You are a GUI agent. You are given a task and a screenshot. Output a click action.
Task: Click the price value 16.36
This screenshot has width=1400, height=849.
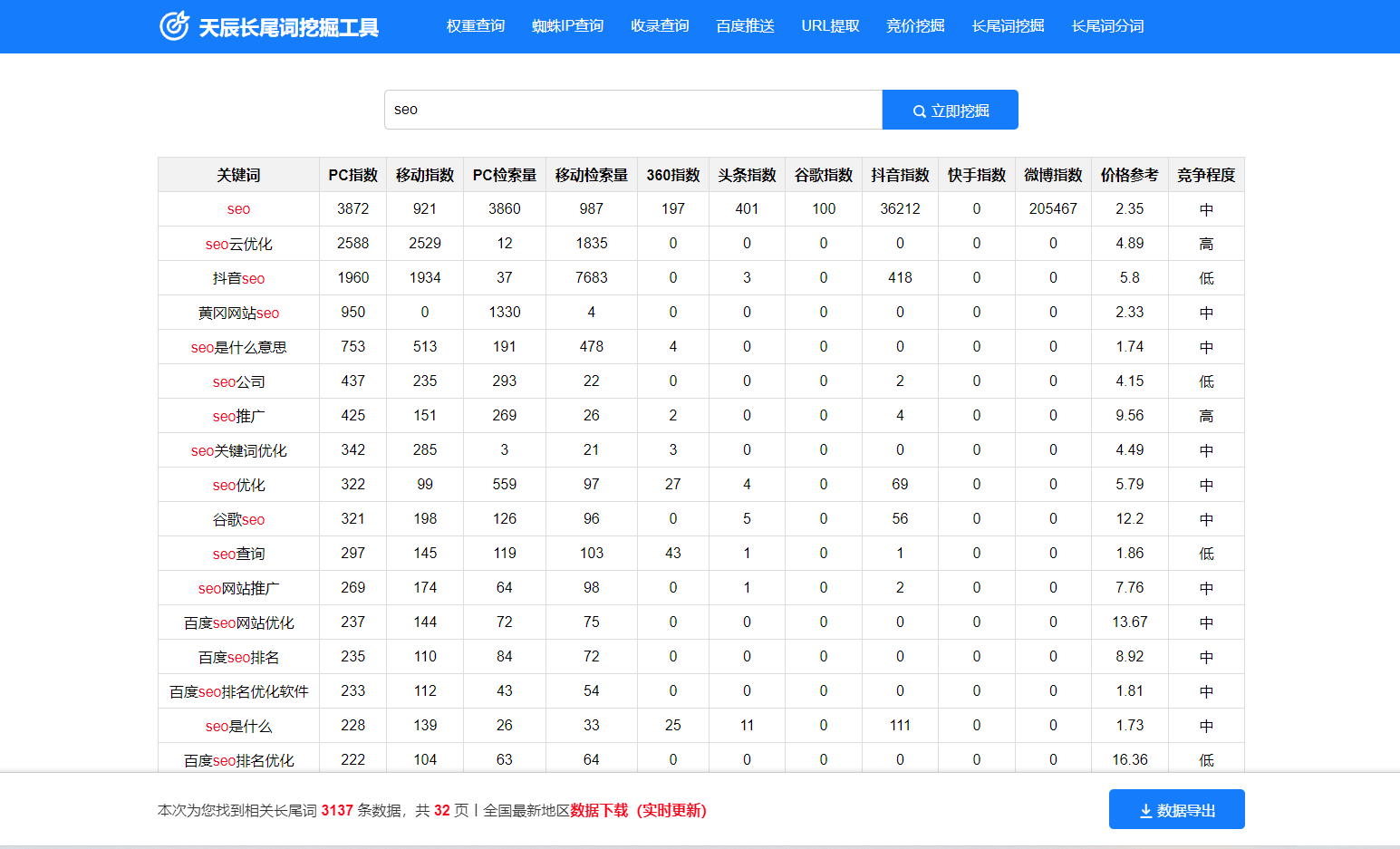click(1130, 759)
